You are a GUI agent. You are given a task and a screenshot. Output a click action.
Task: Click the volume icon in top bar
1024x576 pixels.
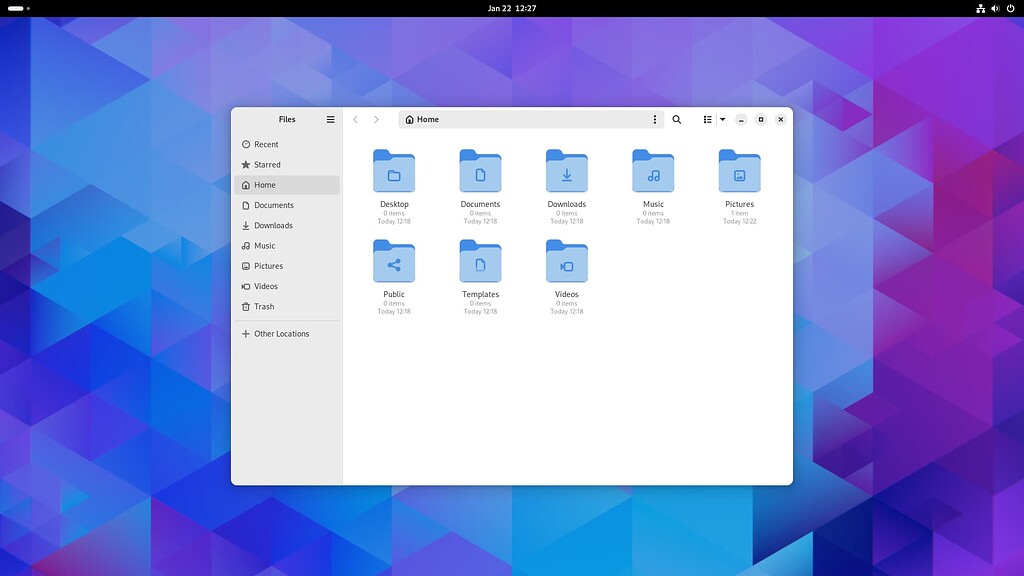coord(994,8)
